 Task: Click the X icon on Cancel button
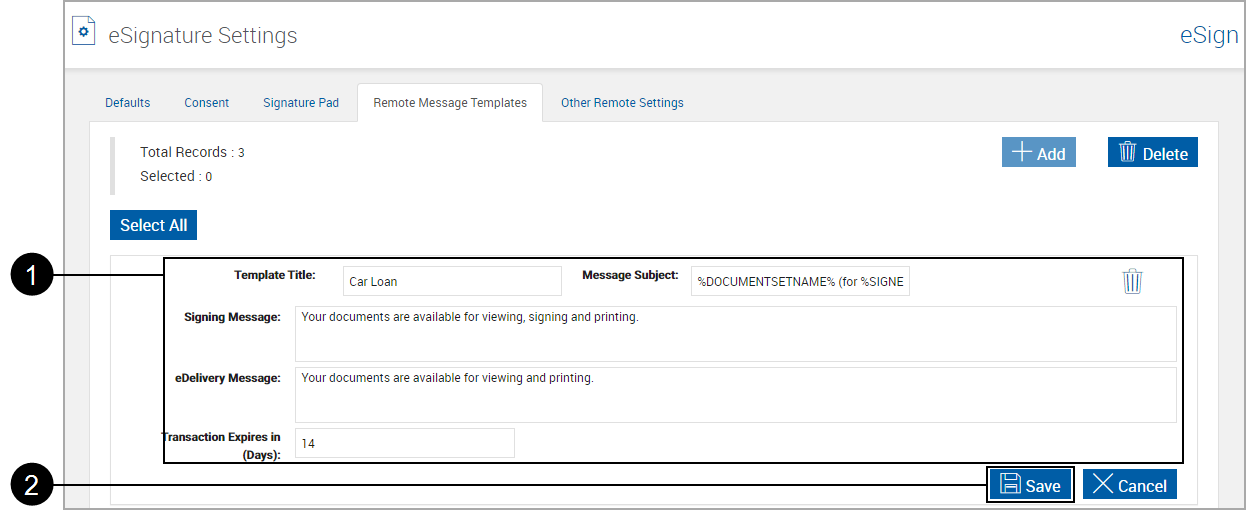[x=1102, y=485]
